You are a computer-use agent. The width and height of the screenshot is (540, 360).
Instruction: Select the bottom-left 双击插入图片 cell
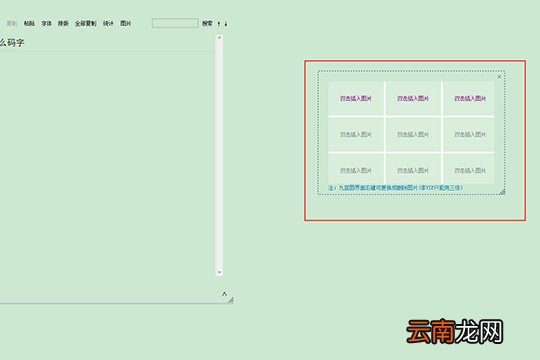click(x=356, y=169)
